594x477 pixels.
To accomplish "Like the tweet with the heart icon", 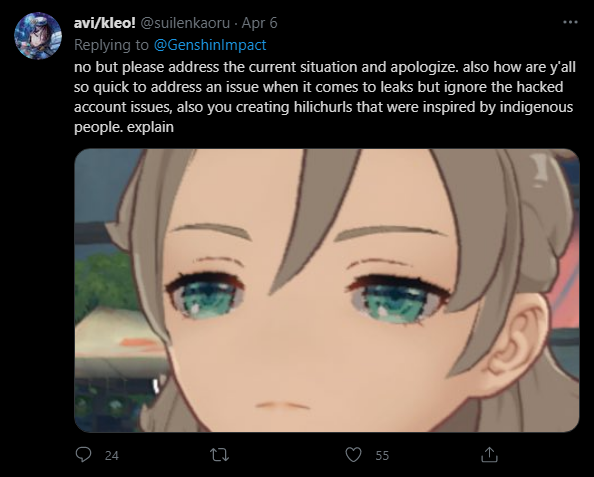I will 353,455.
